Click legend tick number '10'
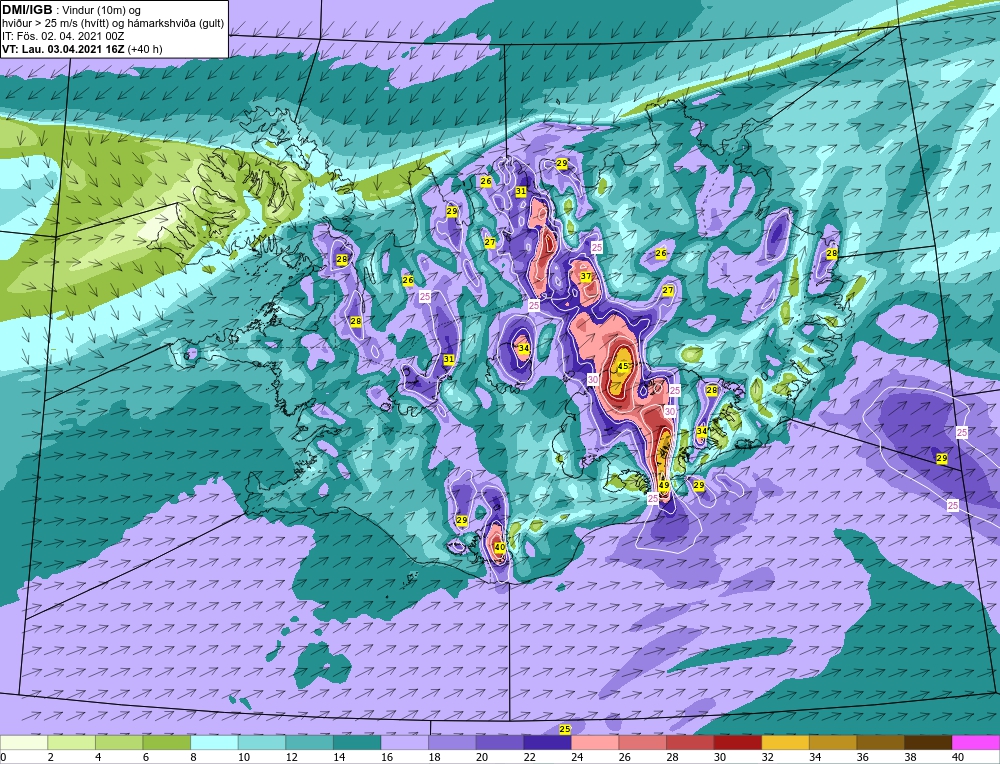This screenshot has height=764, width=1000. click(x=243, y=757)
